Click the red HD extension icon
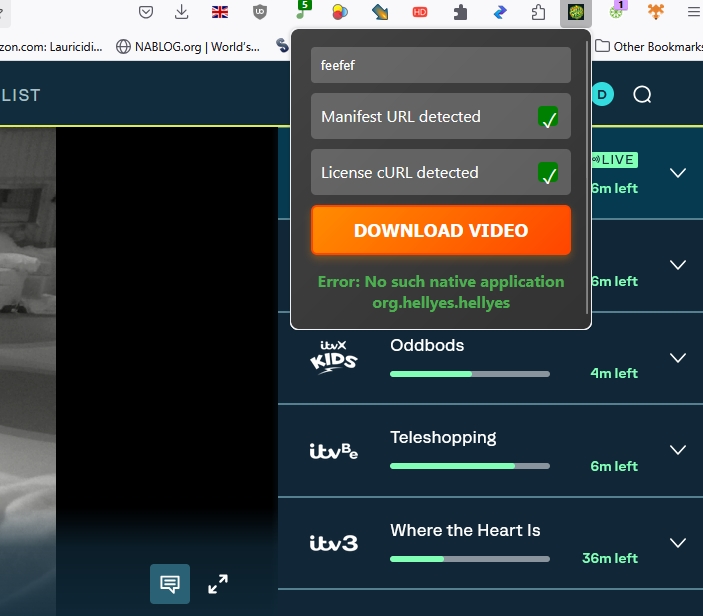The height and width of the screenshot is (616, 703). point(420,12)
